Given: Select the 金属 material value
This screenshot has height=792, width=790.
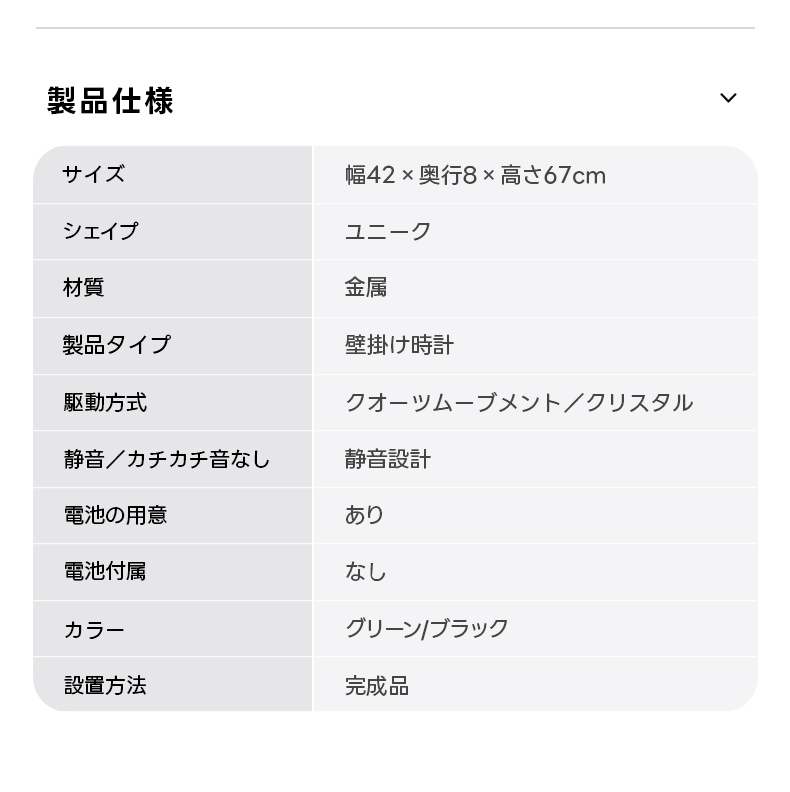Looking at the screenshot, I should point(366,288).
